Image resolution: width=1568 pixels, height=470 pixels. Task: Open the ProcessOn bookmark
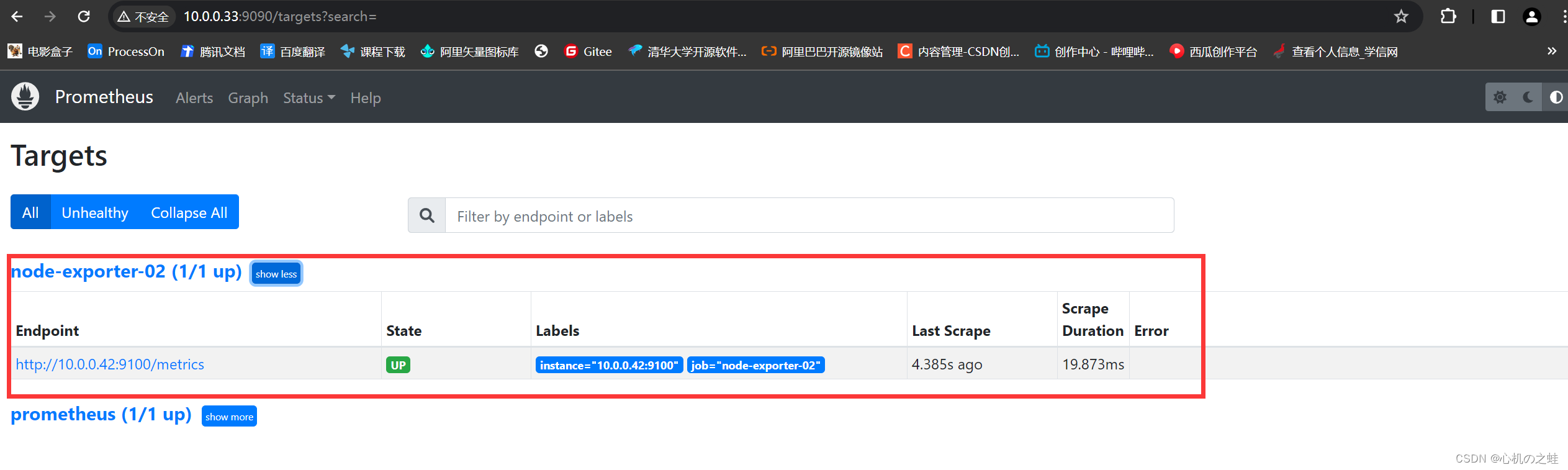(126, 52)
